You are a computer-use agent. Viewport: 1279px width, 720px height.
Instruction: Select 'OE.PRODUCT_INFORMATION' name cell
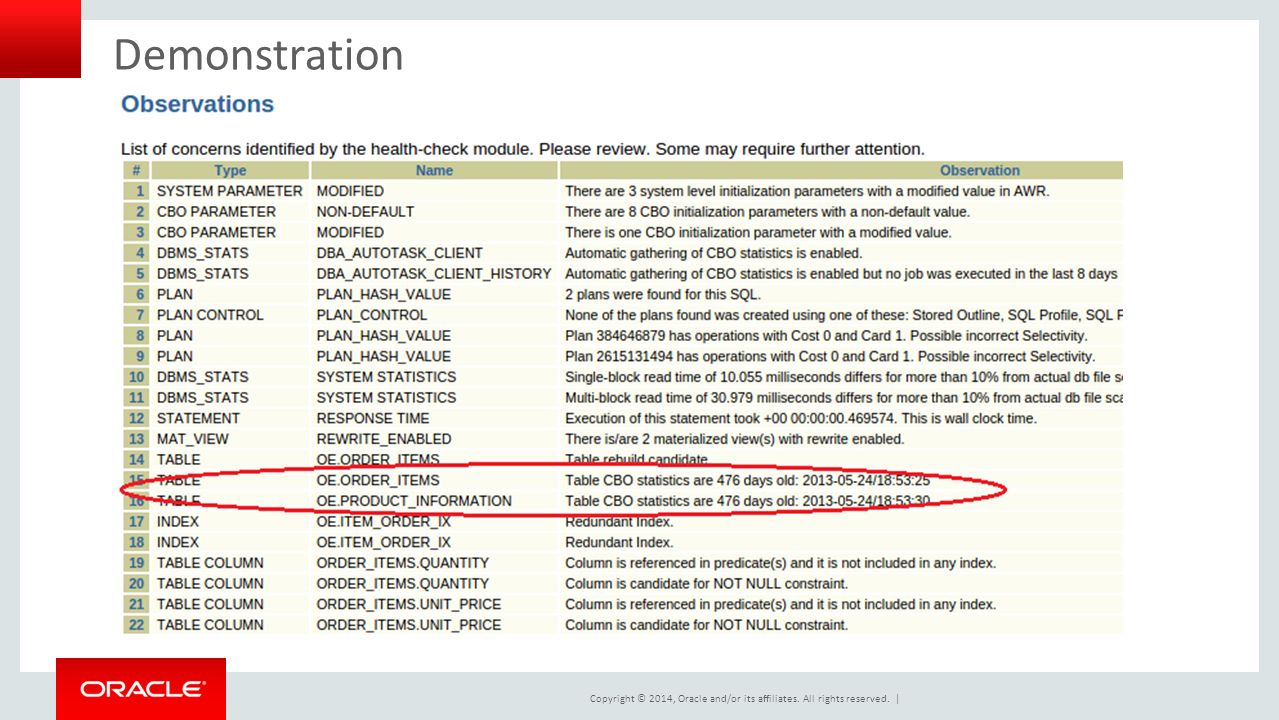434,501
